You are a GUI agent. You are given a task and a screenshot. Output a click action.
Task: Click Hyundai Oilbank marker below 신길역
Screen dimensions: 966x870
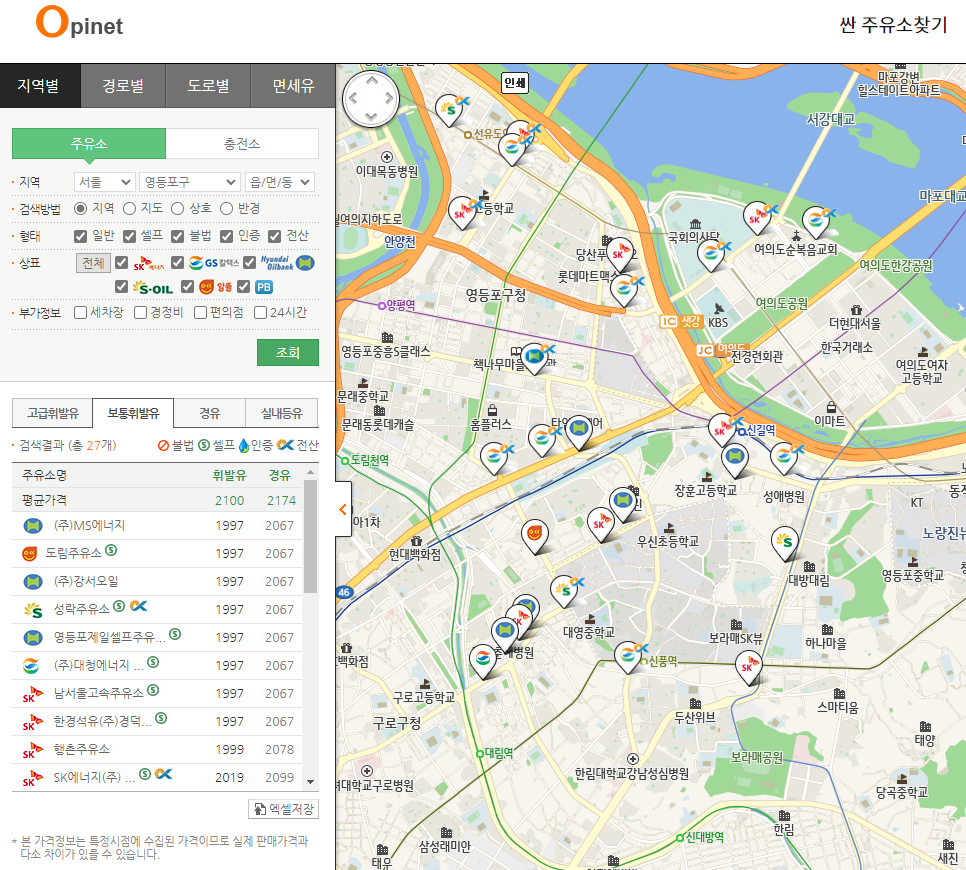click(x=735, y=460)
